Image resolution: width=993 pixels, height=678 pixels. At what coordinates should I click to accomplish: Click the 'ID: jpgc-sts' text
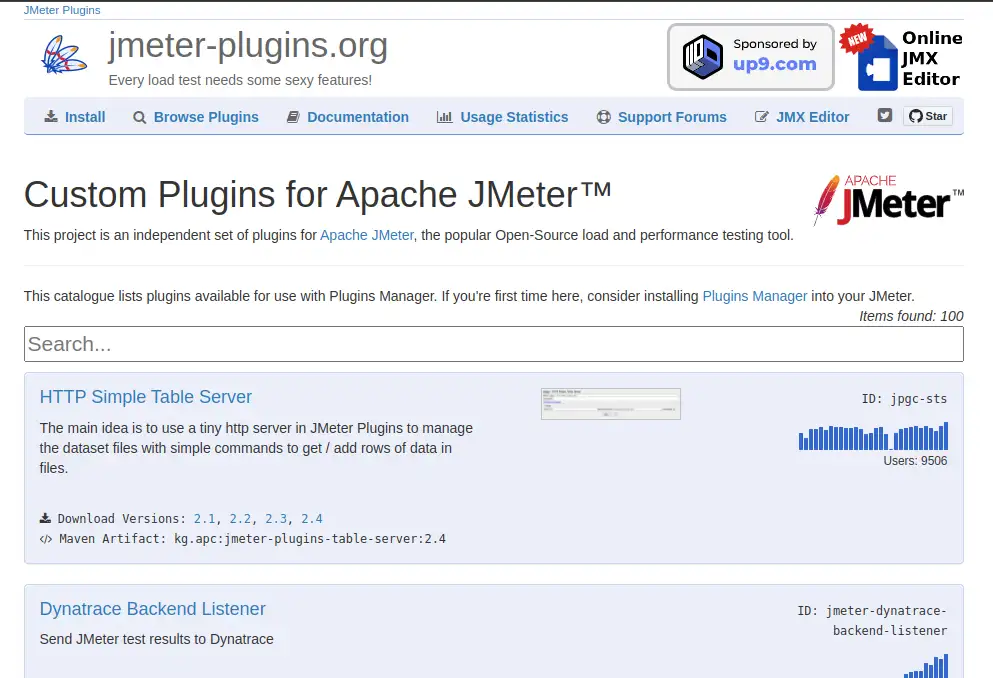click(x=904, y=399)
